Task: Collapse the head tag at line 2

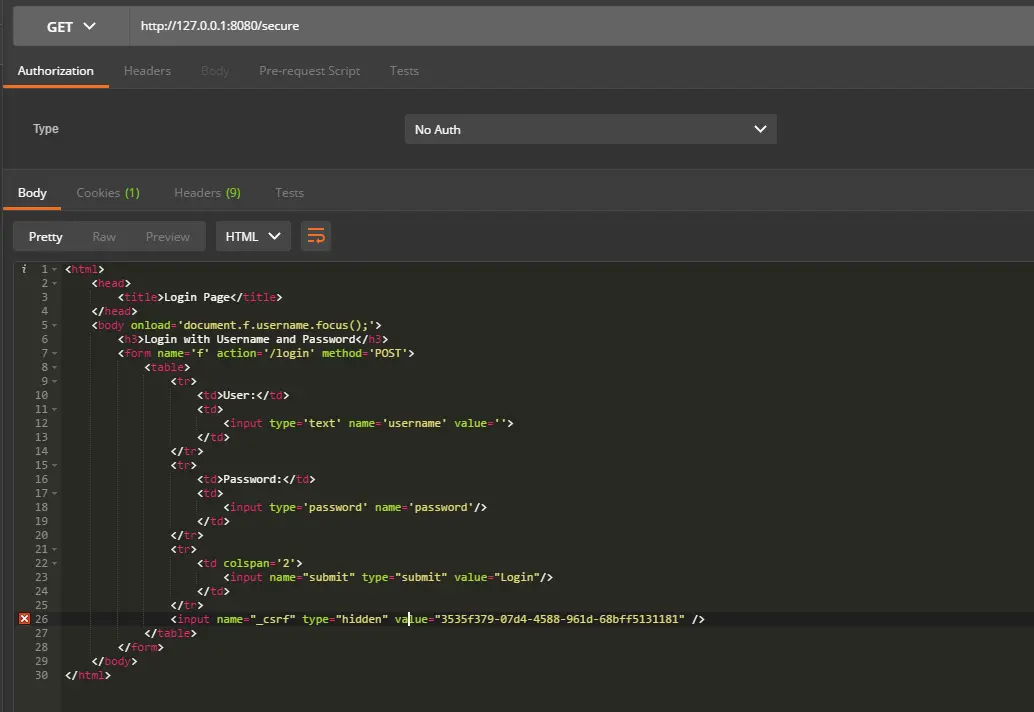Action: point(54,283)
